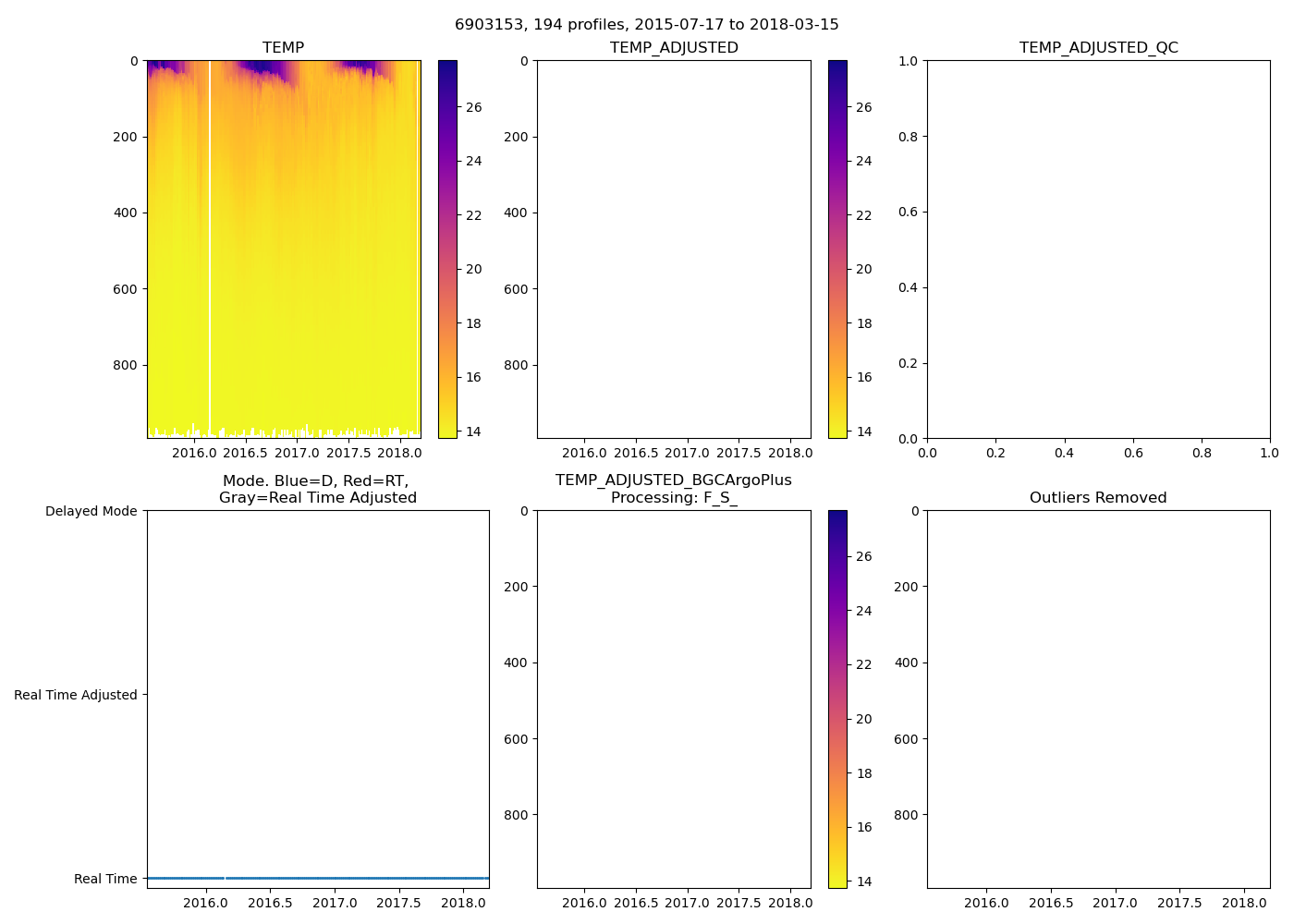Viewport: 1294px width, 924px height.
Task: Click the TEMP_ADJUSTED_QC plot title
Action: point(1098,47)
